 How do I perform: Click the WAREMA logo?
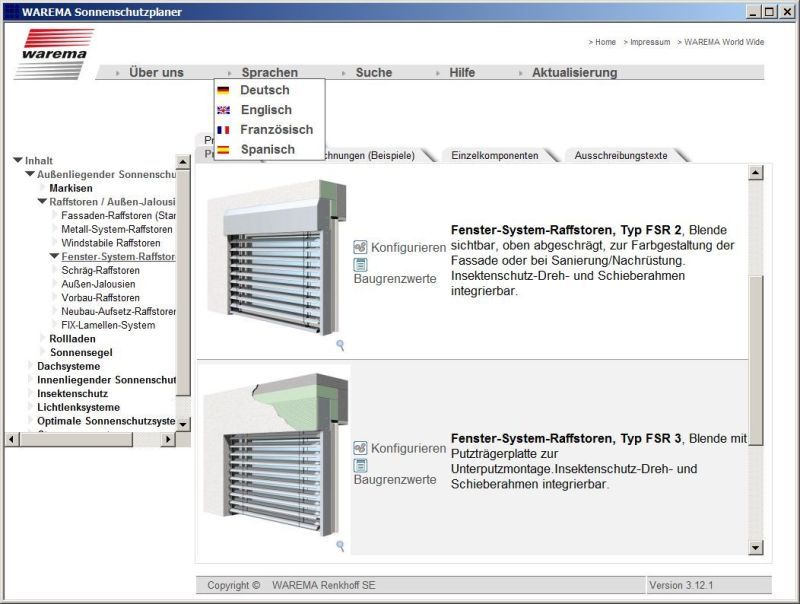[54, 54]
